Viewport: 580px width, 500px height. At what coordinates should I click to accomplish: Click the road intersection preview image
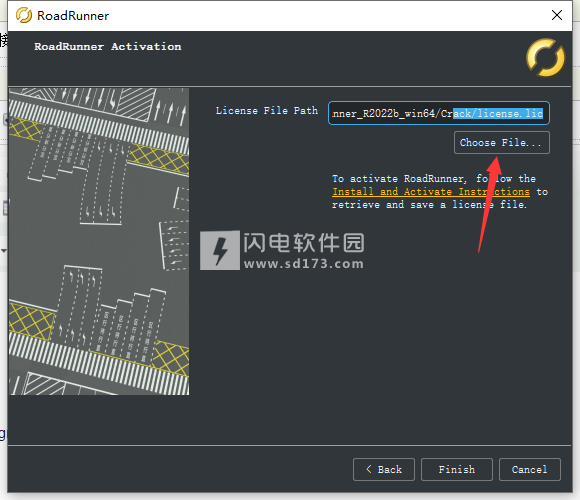(x=99, y=241)
